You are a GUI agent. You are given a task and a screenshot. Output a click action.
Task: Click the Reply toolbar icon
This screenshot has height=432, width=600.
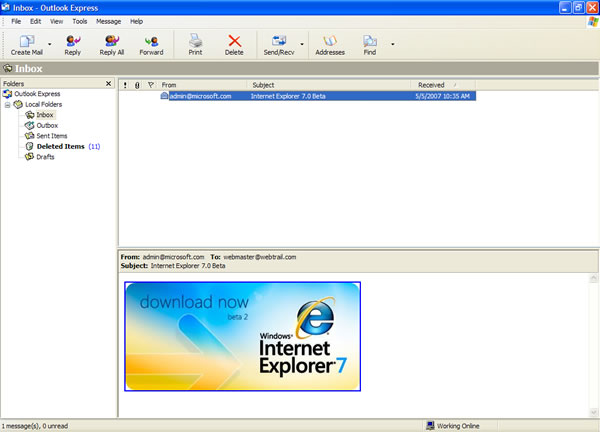72,41
